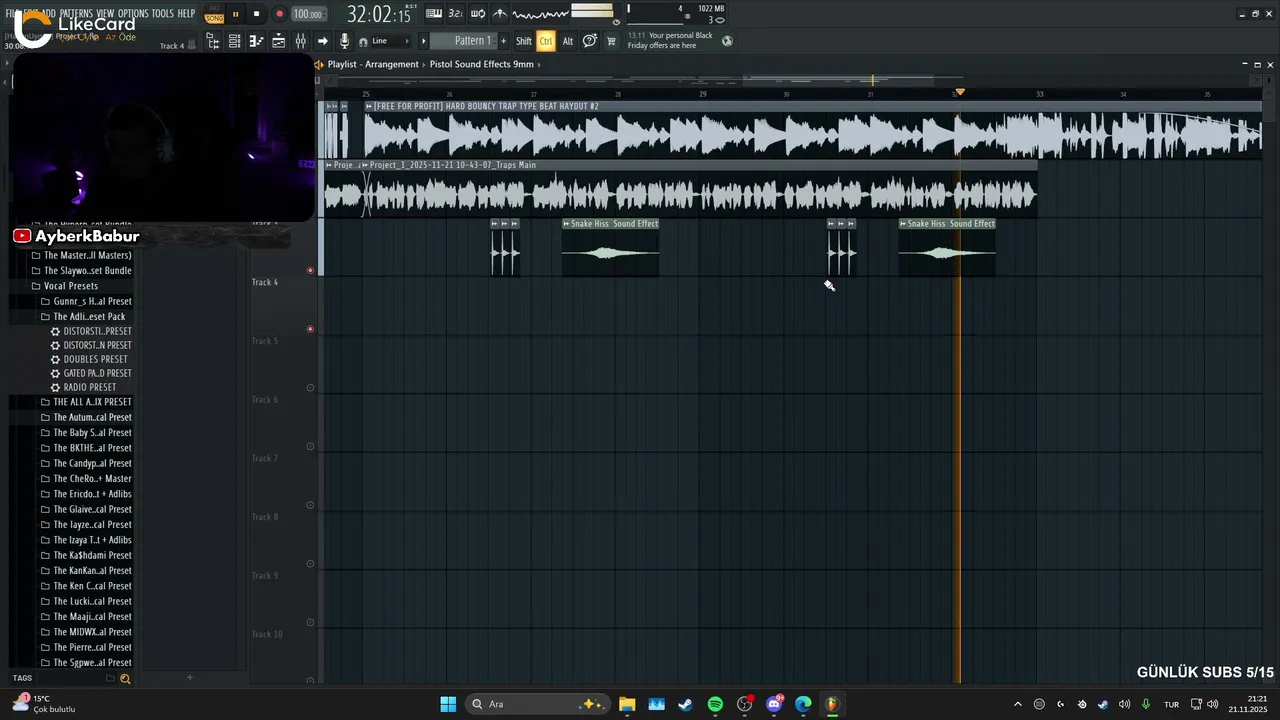This screenshot has width=1280, height=720.
Task: Open the Line snap selector dropdown
Action: tap(391, 41)
